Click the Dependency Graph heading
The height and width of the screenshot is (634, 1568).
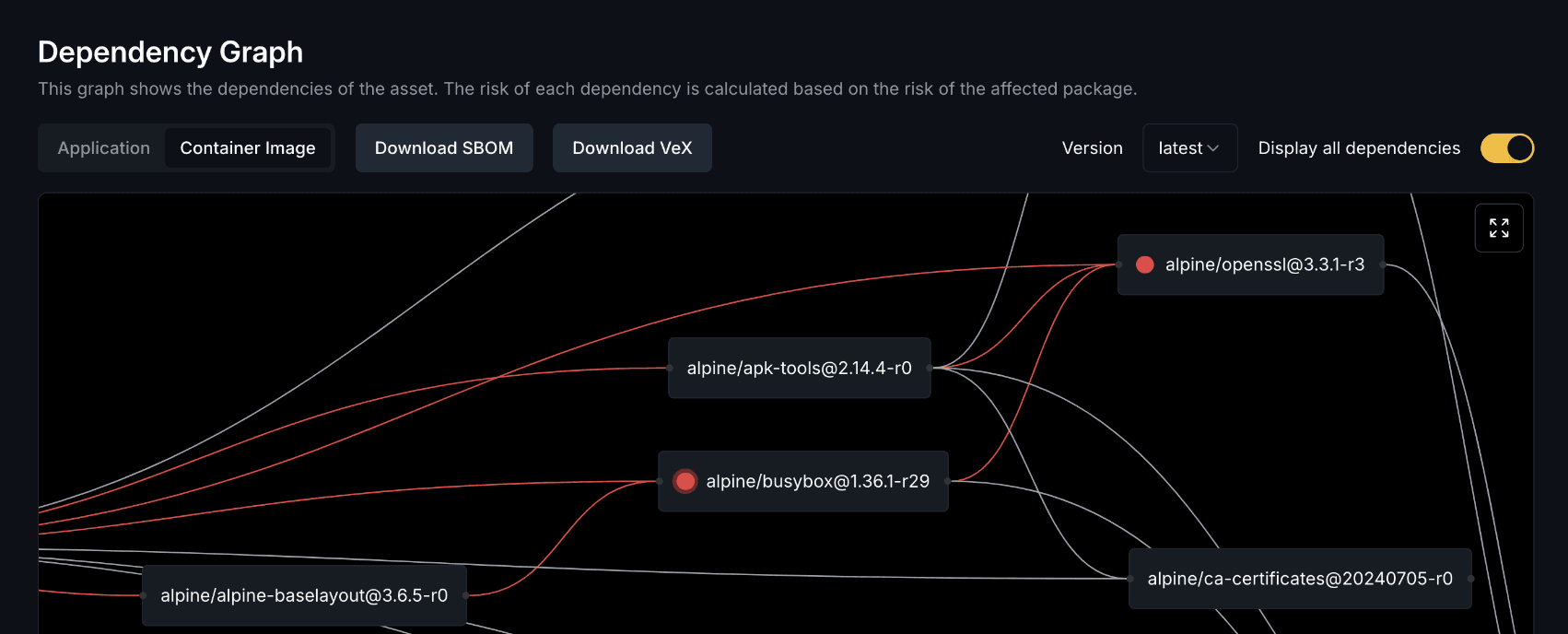170,52
